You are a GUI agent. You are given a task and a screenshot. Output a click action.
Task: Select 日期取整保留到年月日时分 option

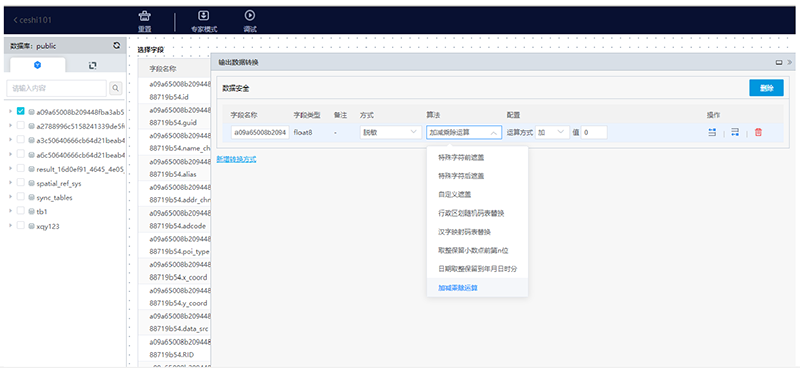point(477,268)
